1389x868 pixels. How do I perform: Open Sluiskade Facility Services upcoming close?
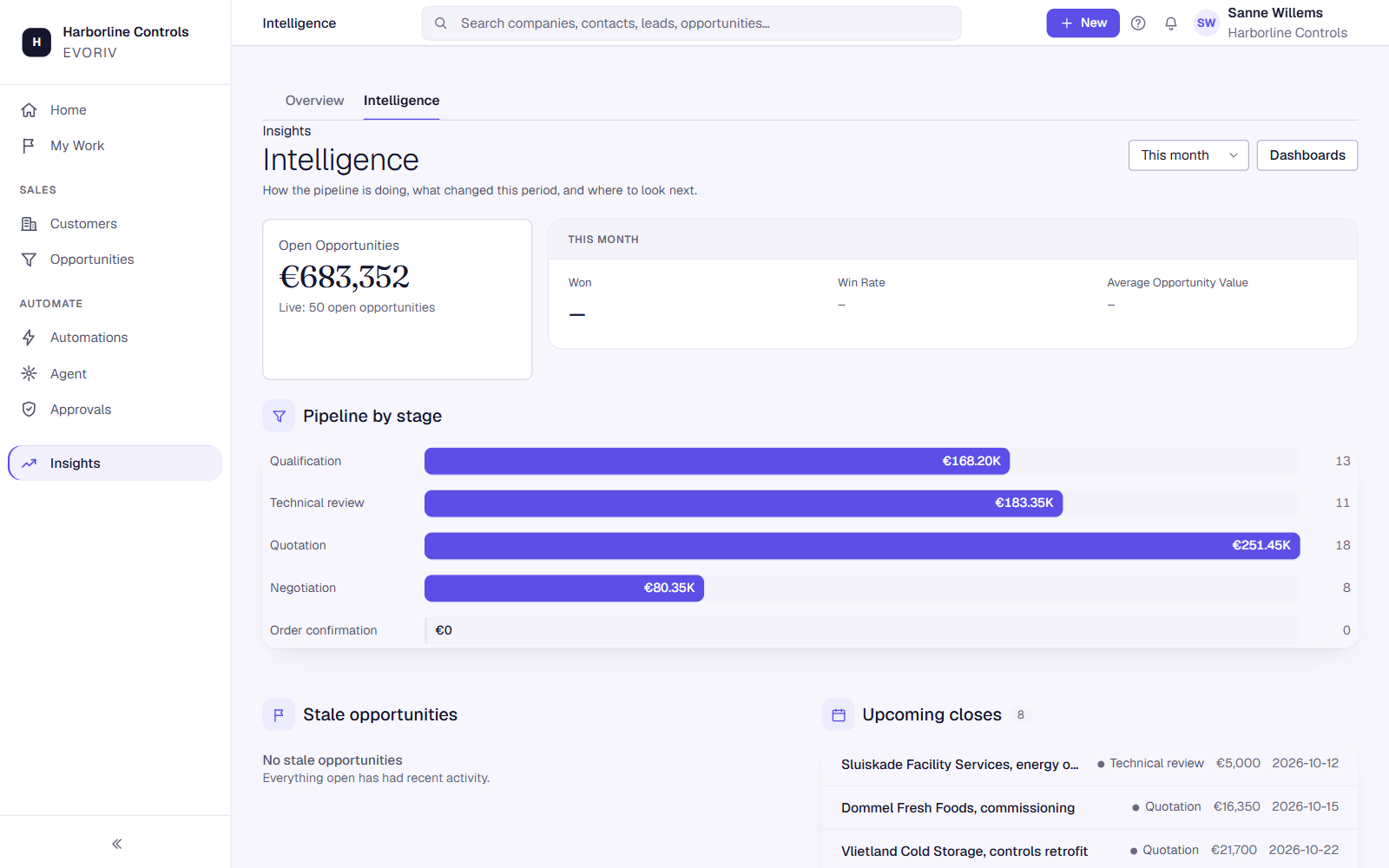1089,764
